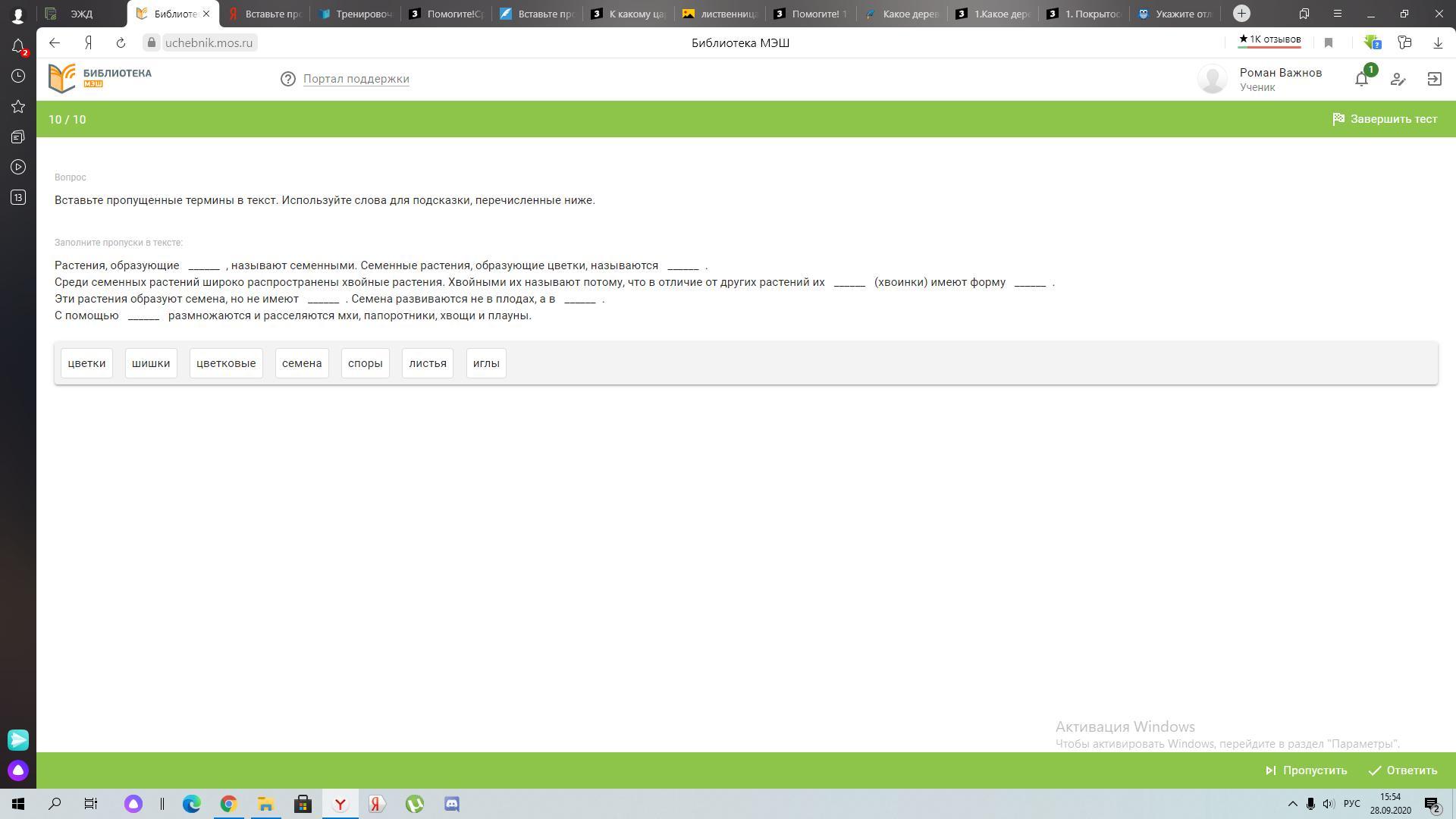The height and width of the screenshot is (819, 1456).
Task: Reload the page with refresh icon
Action: coord(121,43)
